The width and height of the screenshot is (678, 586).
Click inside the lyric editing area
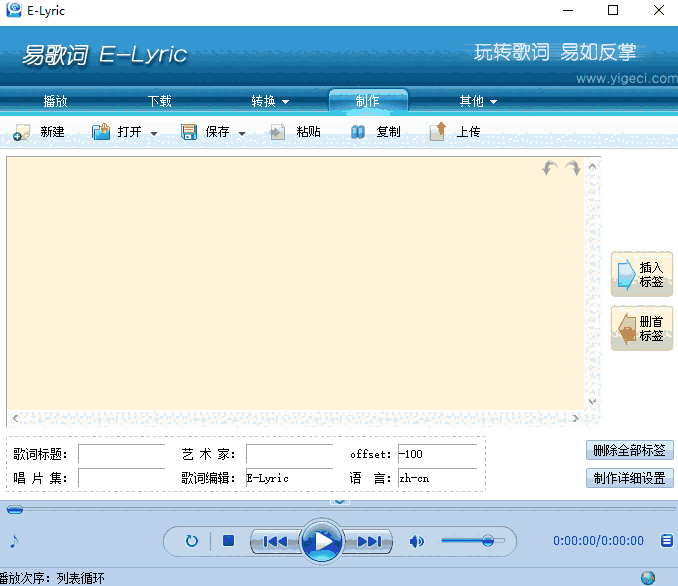[295, 284]
